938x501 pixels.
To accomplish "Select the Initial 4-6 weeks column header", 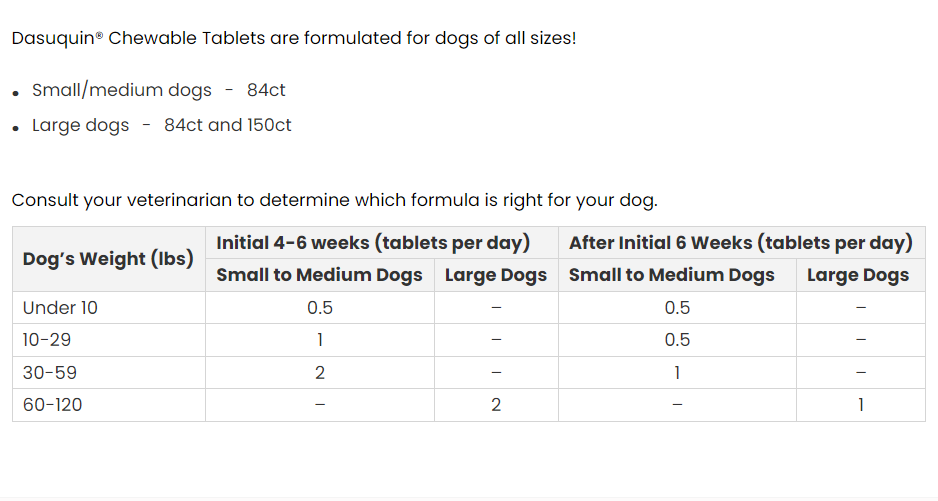I will [x=373, y=242].
